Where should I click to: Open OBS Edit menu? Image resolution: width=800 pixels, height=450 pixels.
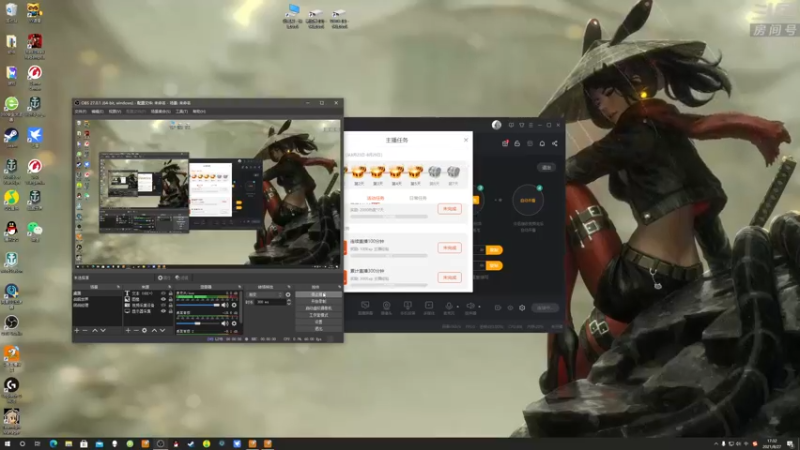point(97,111)
